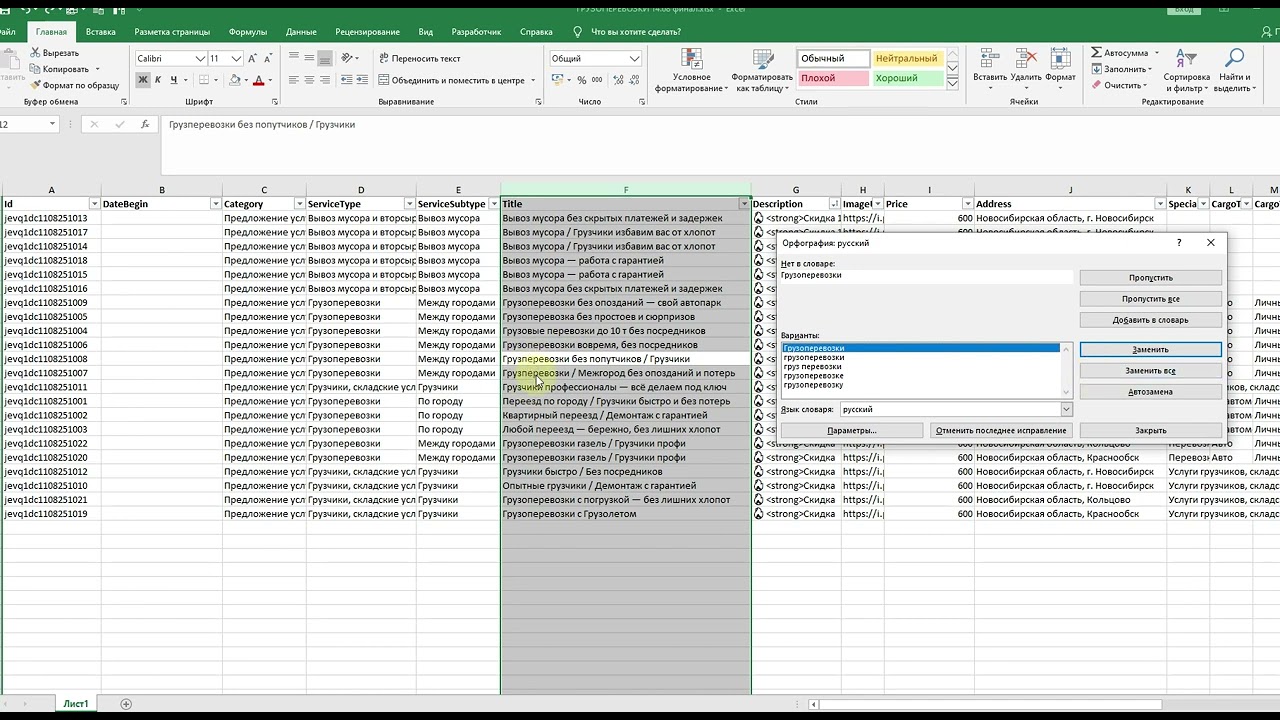Open Find and Select (Найти и выделить)

(x=1235, y=70)
